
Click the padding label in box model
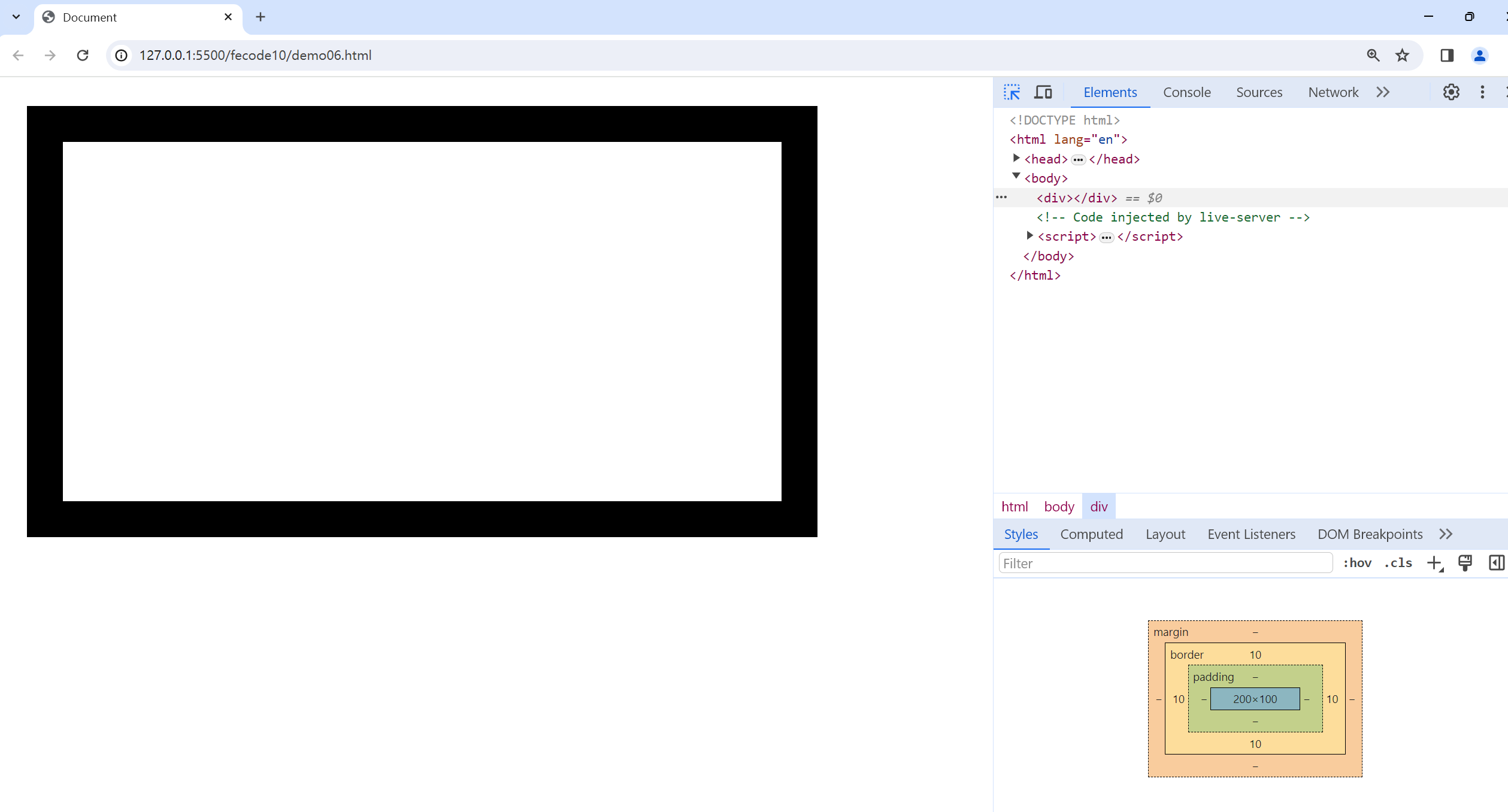click(1213, 677)
